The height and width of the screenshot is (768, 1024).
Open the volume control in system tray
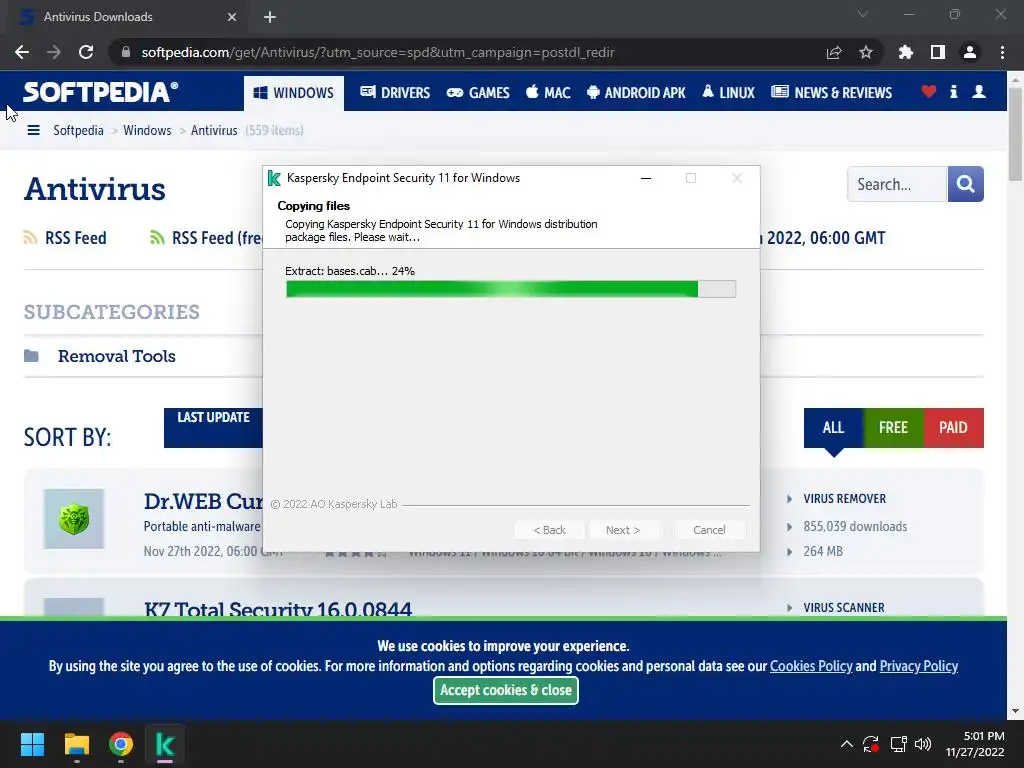[923, 744]
